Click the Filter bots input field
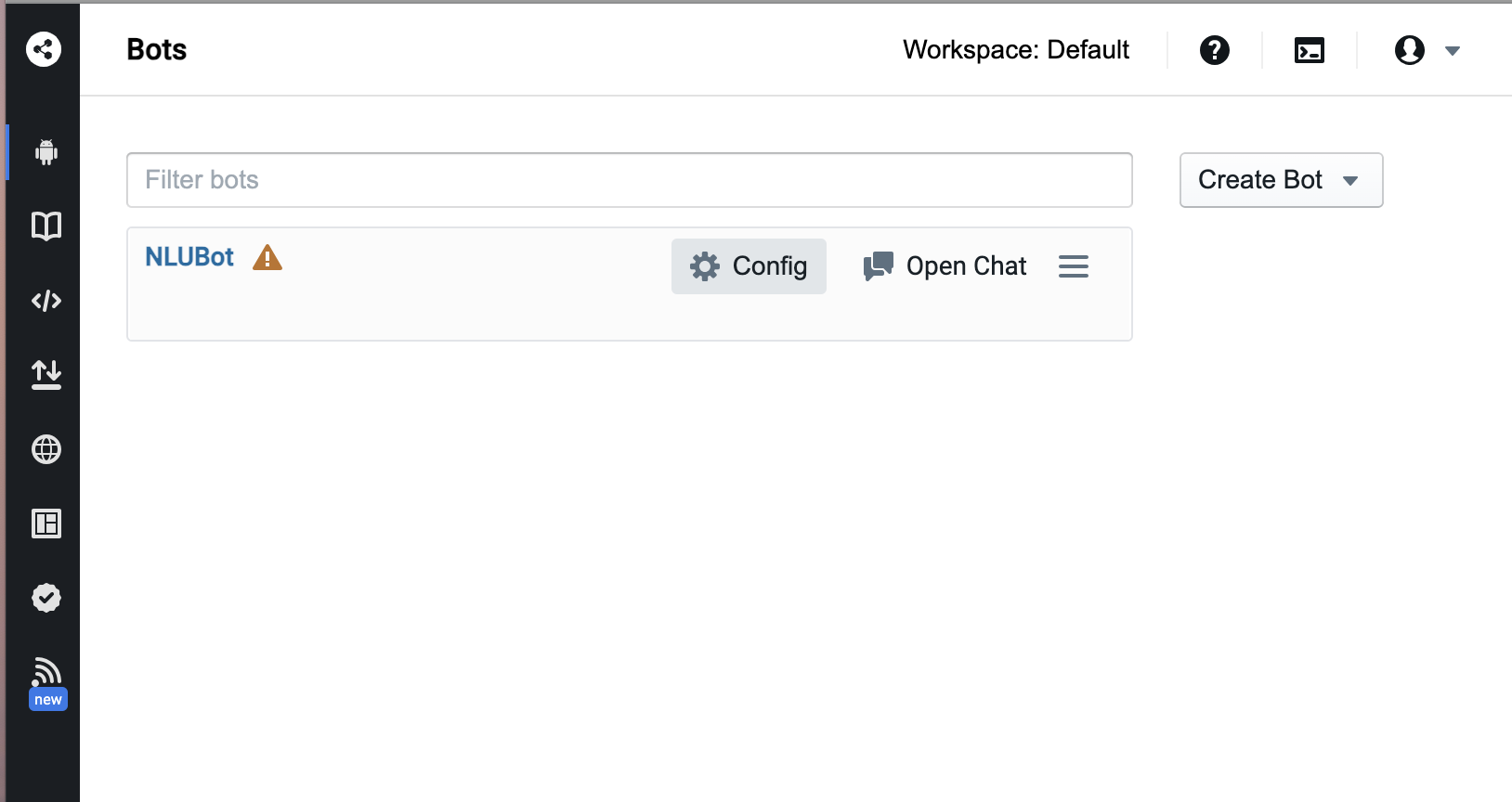The height and width of the screenshot is (802, 1512). click(629, 180)
